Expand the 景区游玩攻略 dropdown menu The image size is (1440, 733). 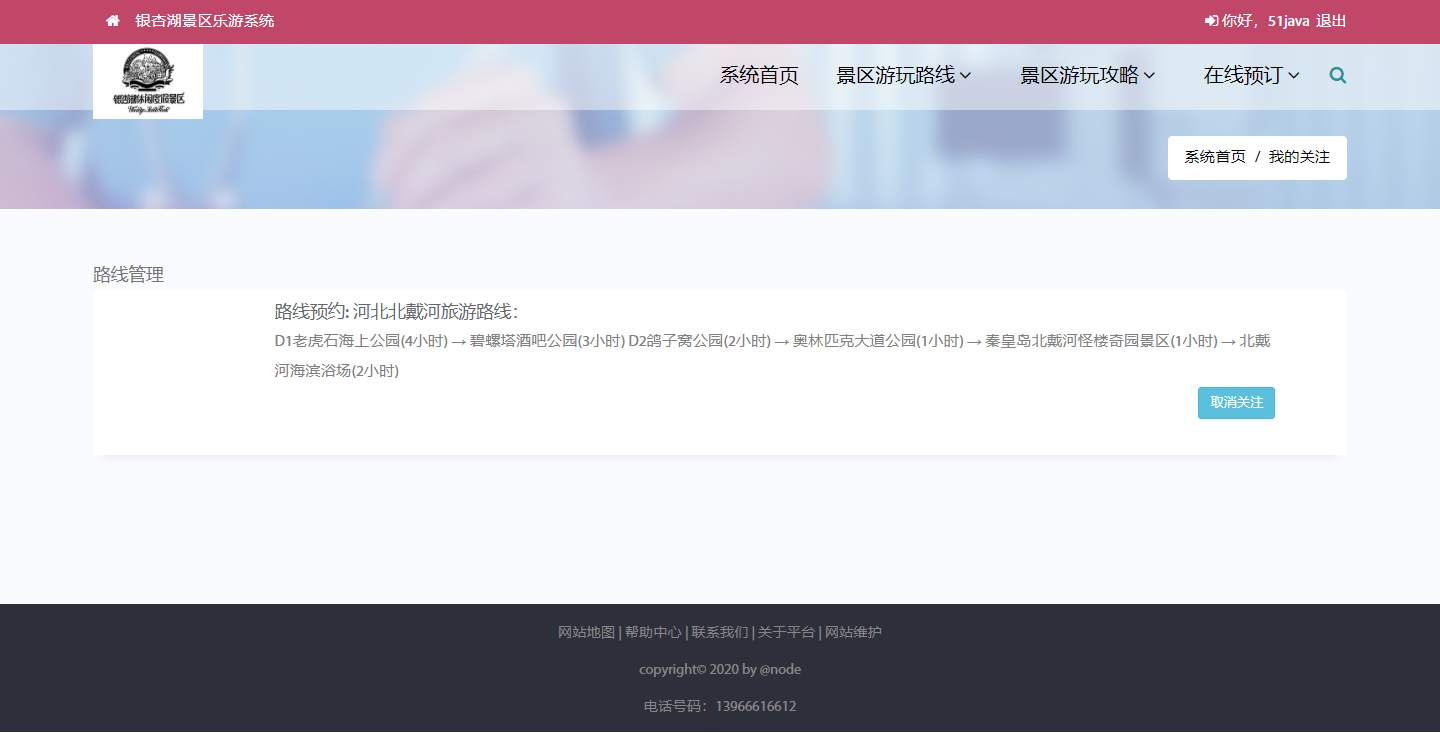point(1087,75)
